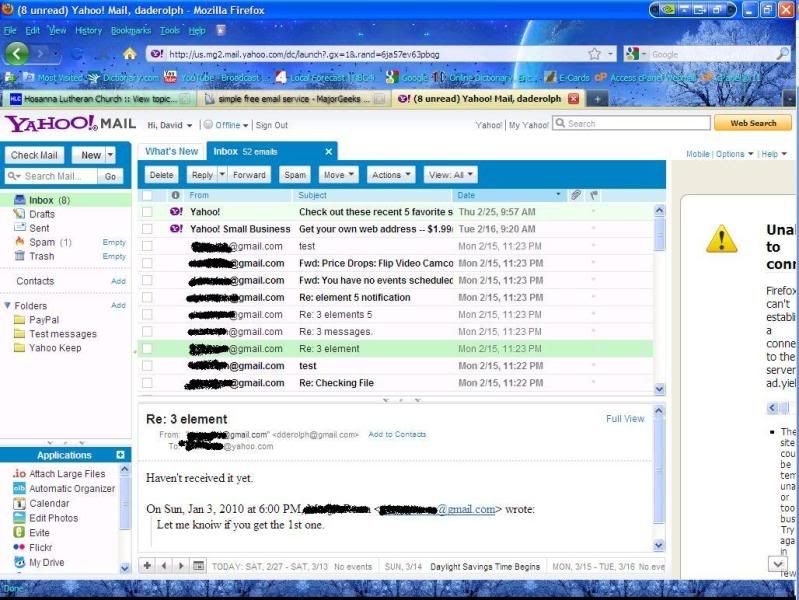
Task: Switch to MajorGeeks browser tab
Action: (x=294, y=99)
